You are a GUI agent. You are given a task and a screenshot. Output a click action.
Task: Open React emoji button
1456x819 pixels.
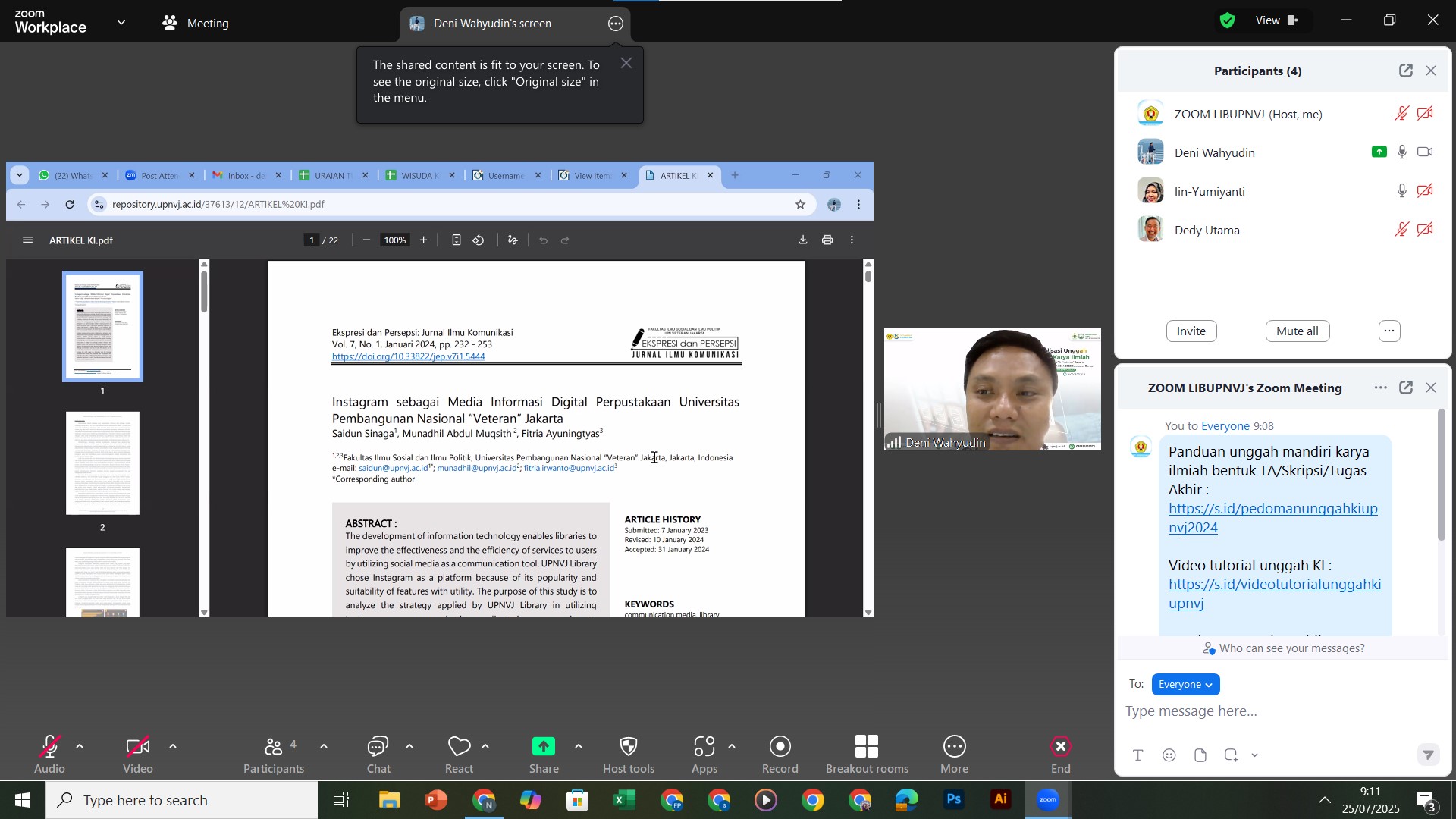click(x=459, y=754)
